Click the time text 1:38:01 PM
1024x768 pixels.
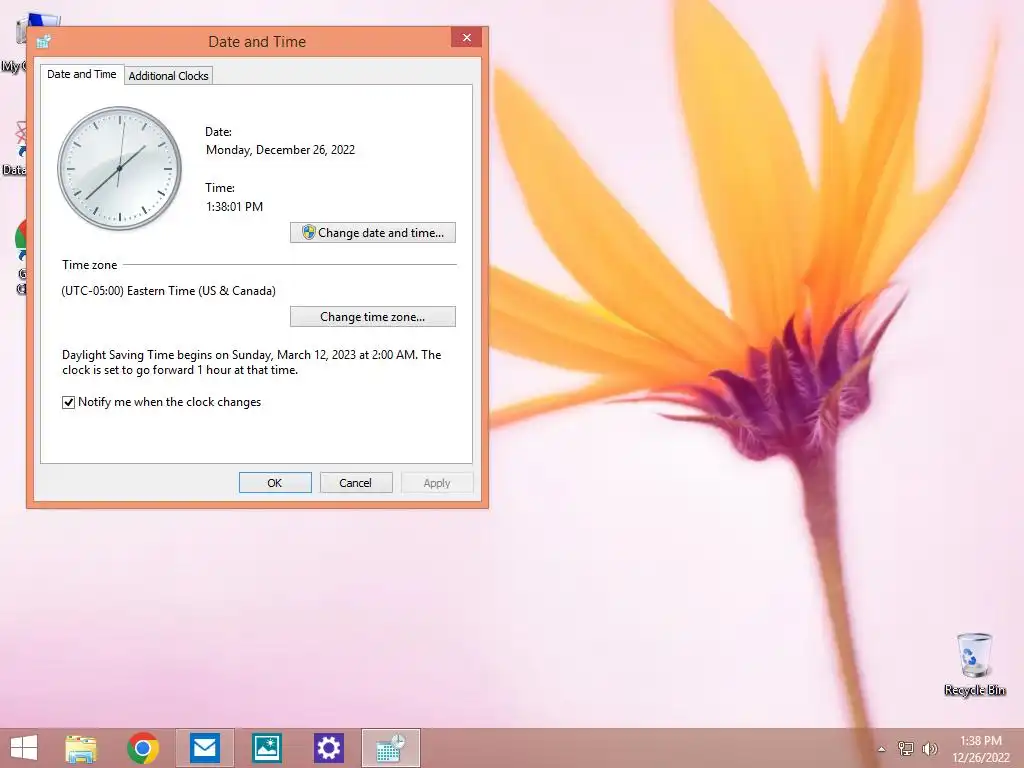click(x=234, y=206)
